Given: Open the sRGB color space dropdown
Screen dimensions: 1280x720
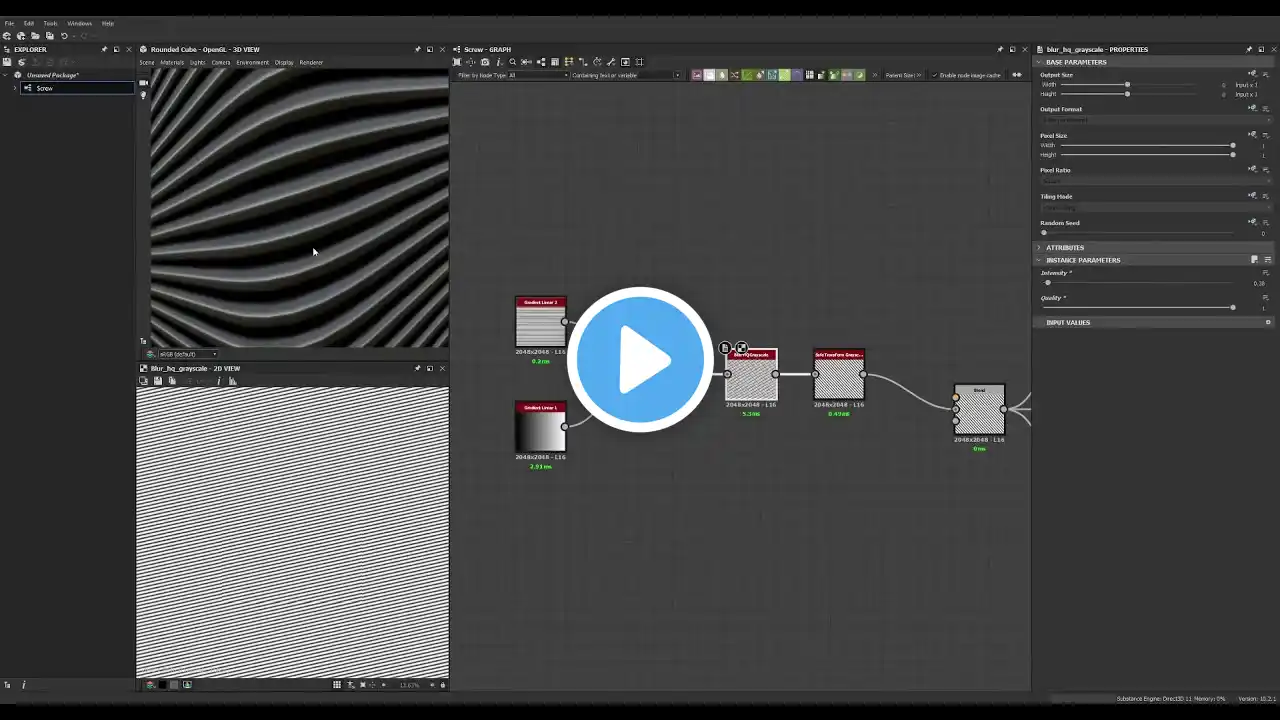Looking at the screenshot, I should [x=188, y=354].
